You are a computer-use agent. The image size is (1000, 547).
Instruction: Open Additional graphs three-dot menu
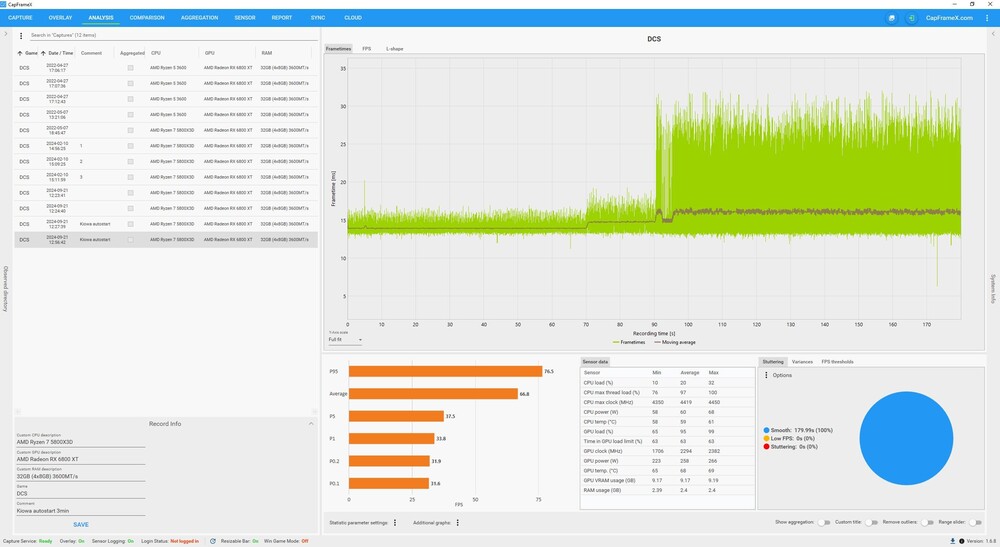(x=458, y=523)
